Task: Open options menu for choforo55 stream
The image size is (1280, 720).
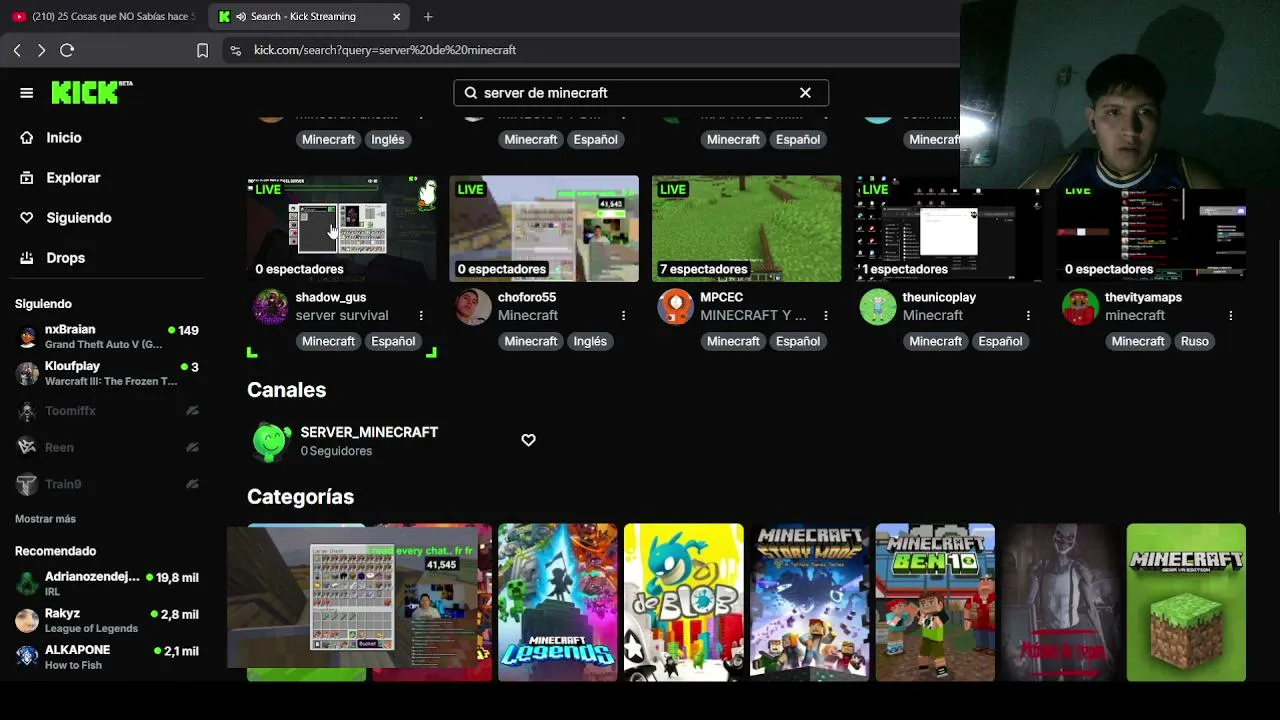Action: pyautogui.click(x=623, y=315)
